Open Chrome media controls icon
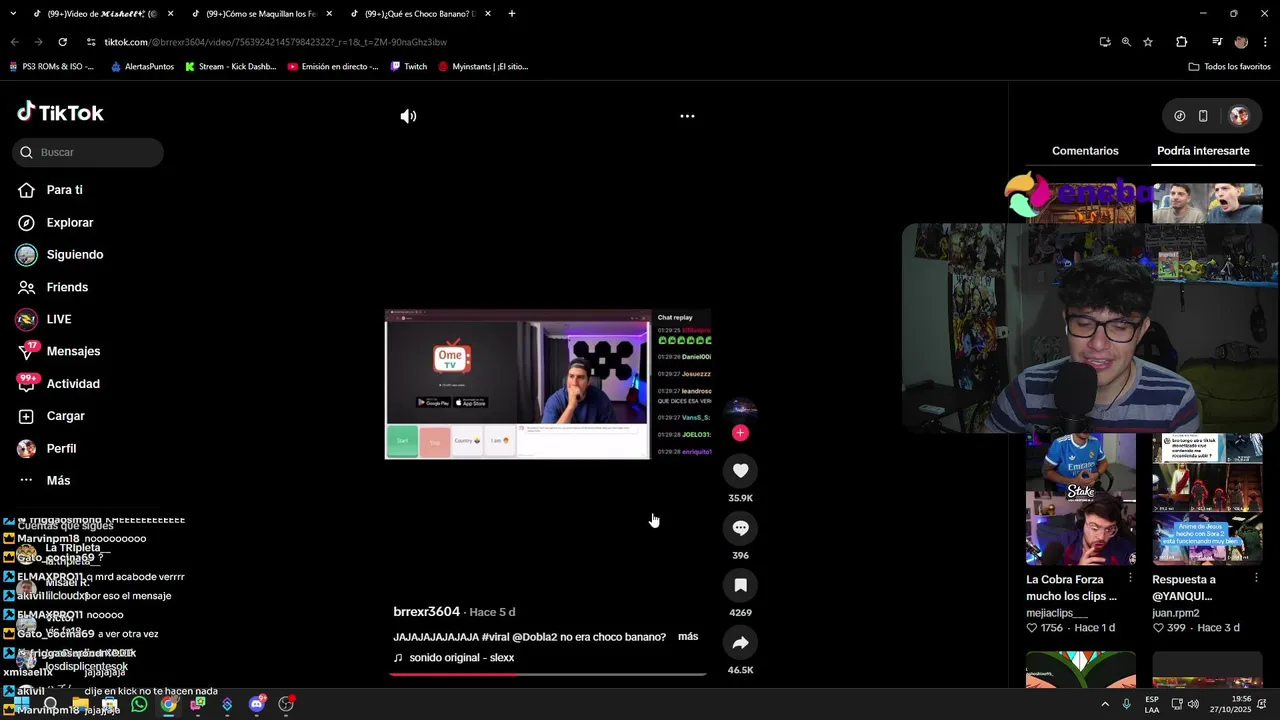Screen dimensions: 1280x720 (x=1217, y=42)
